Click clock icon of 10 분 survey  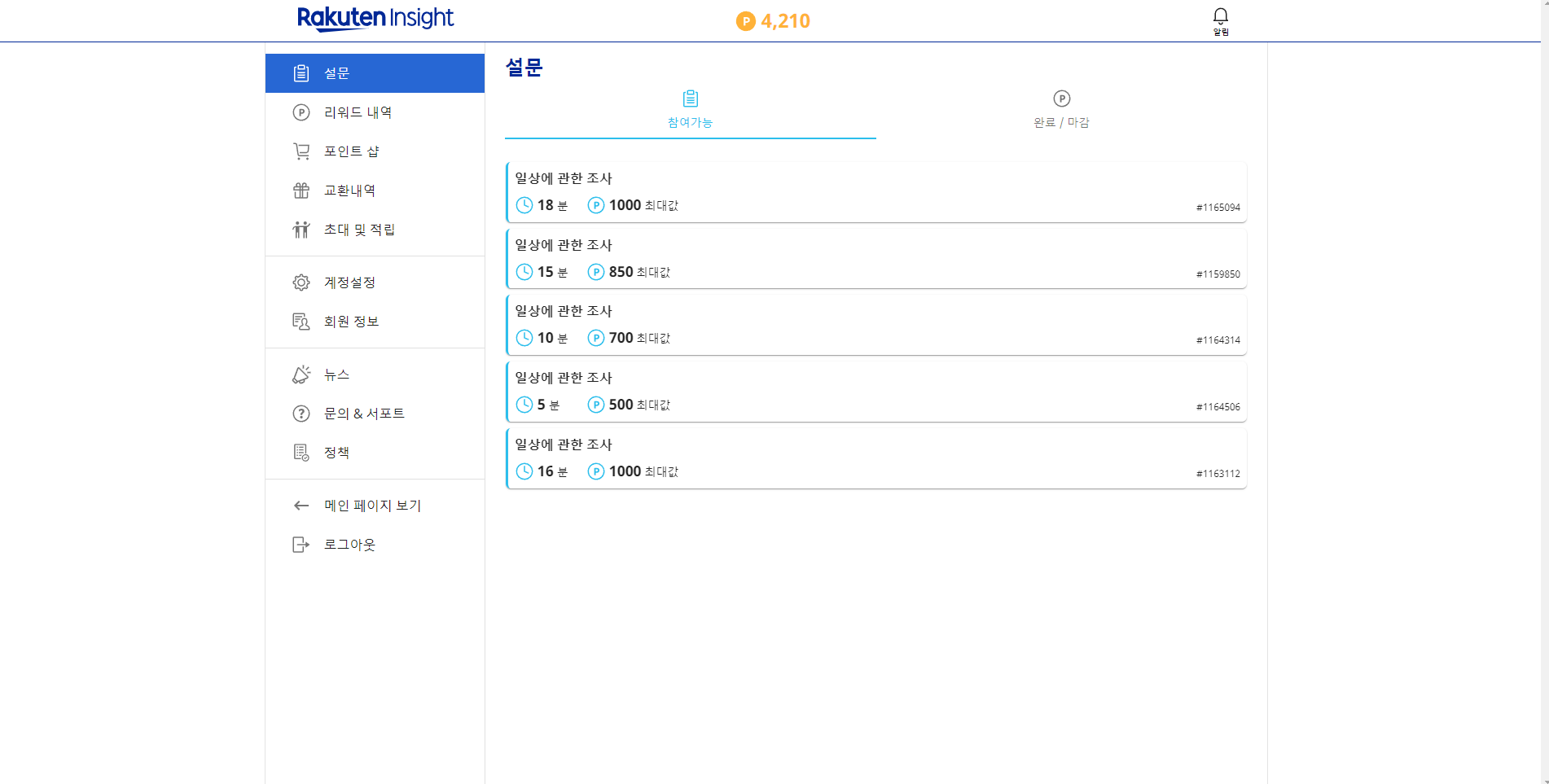[x=524, y=338]
